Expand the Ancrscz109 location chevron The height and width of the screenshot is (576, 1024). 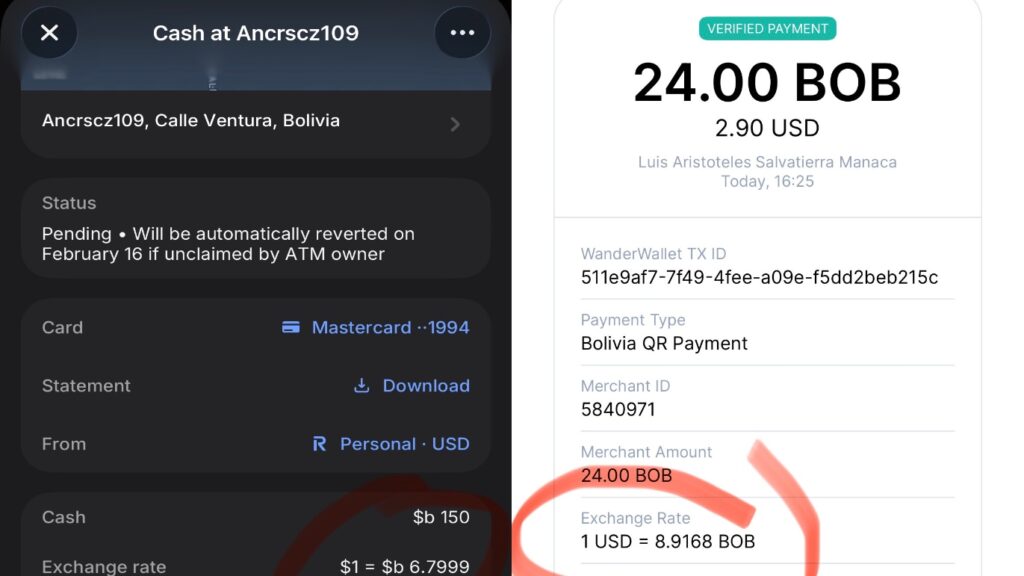click(455, 124)
